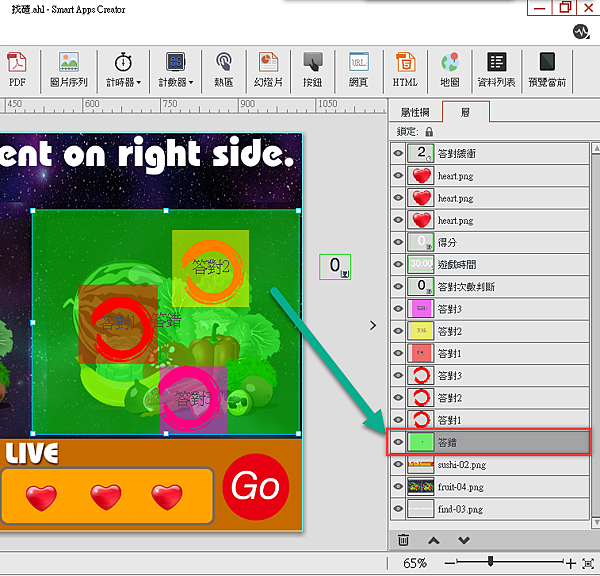Select the counter object beside the canvas
The width and height of the screenshot is (600, 576).
point(335,267)
